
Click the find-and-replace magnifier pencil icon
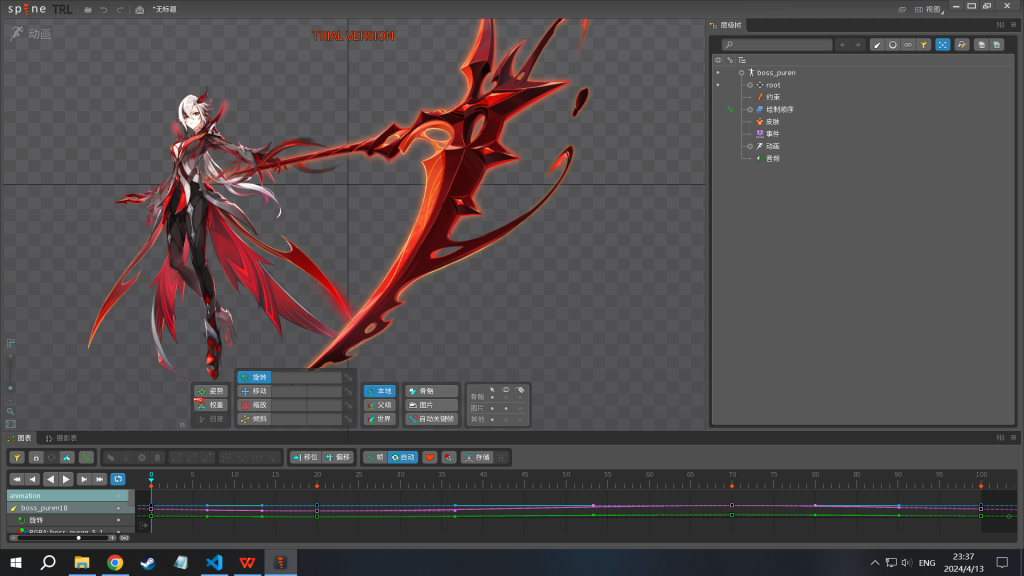pos(962,45)
